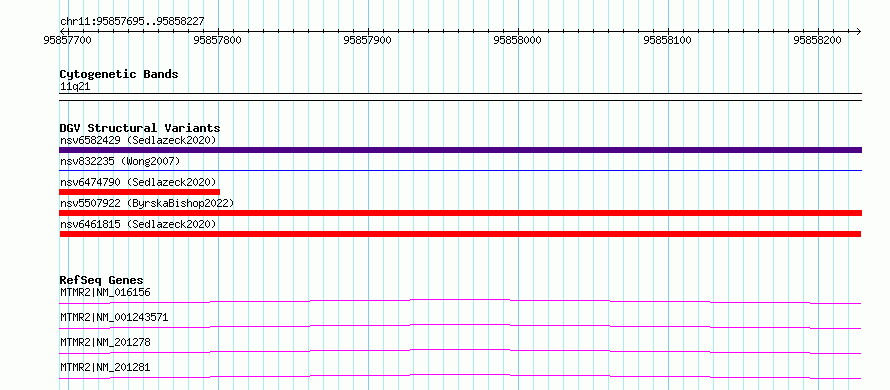Click the magenta NM_016156 gene line

[460, 301]
